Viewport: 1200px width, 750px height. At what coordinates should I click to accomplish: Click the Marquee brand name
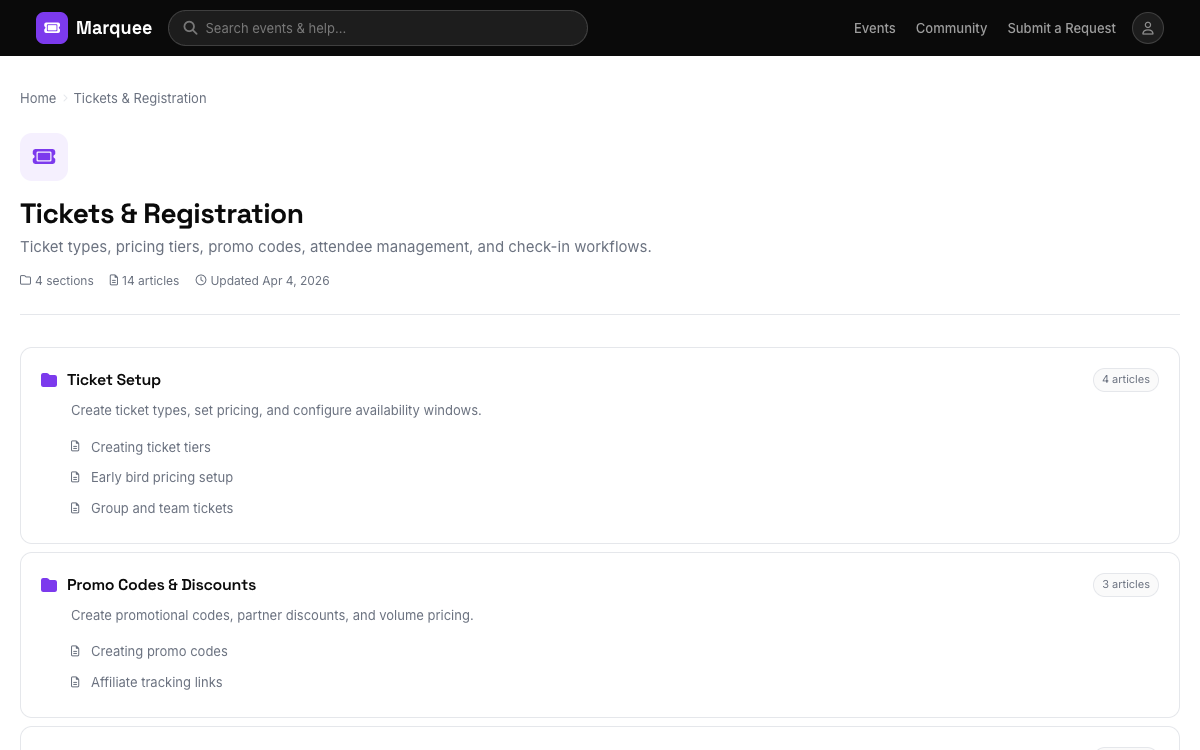(x=114, y=28)
